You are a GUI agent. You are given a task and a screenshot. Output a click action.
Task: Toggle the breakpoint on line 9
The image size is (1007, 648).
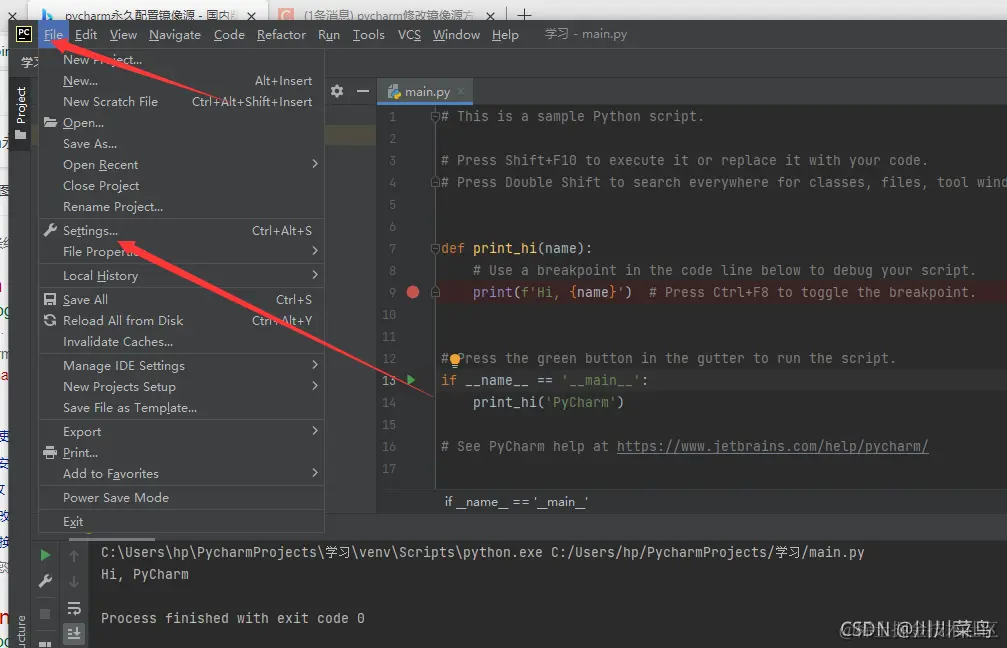413,292
